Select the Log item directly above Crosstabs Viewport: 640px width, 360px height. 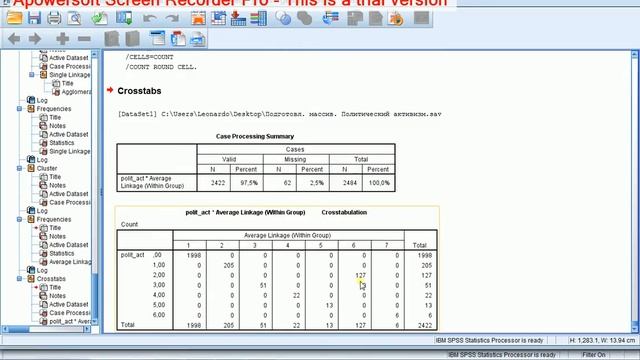[42, 270]
